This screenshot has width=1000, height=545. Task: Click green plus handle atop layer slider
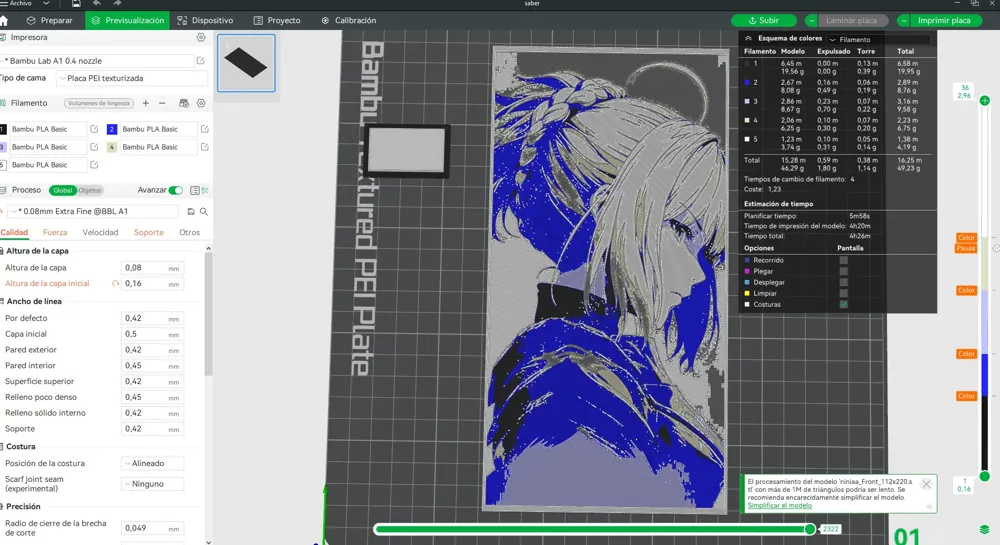pyautogui.click(x=985, y=101)
